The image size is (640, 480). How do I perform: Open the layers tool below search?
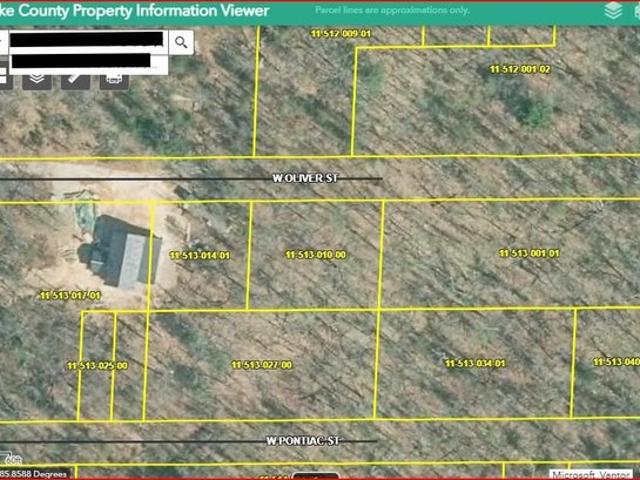click(x=37, y=78)
